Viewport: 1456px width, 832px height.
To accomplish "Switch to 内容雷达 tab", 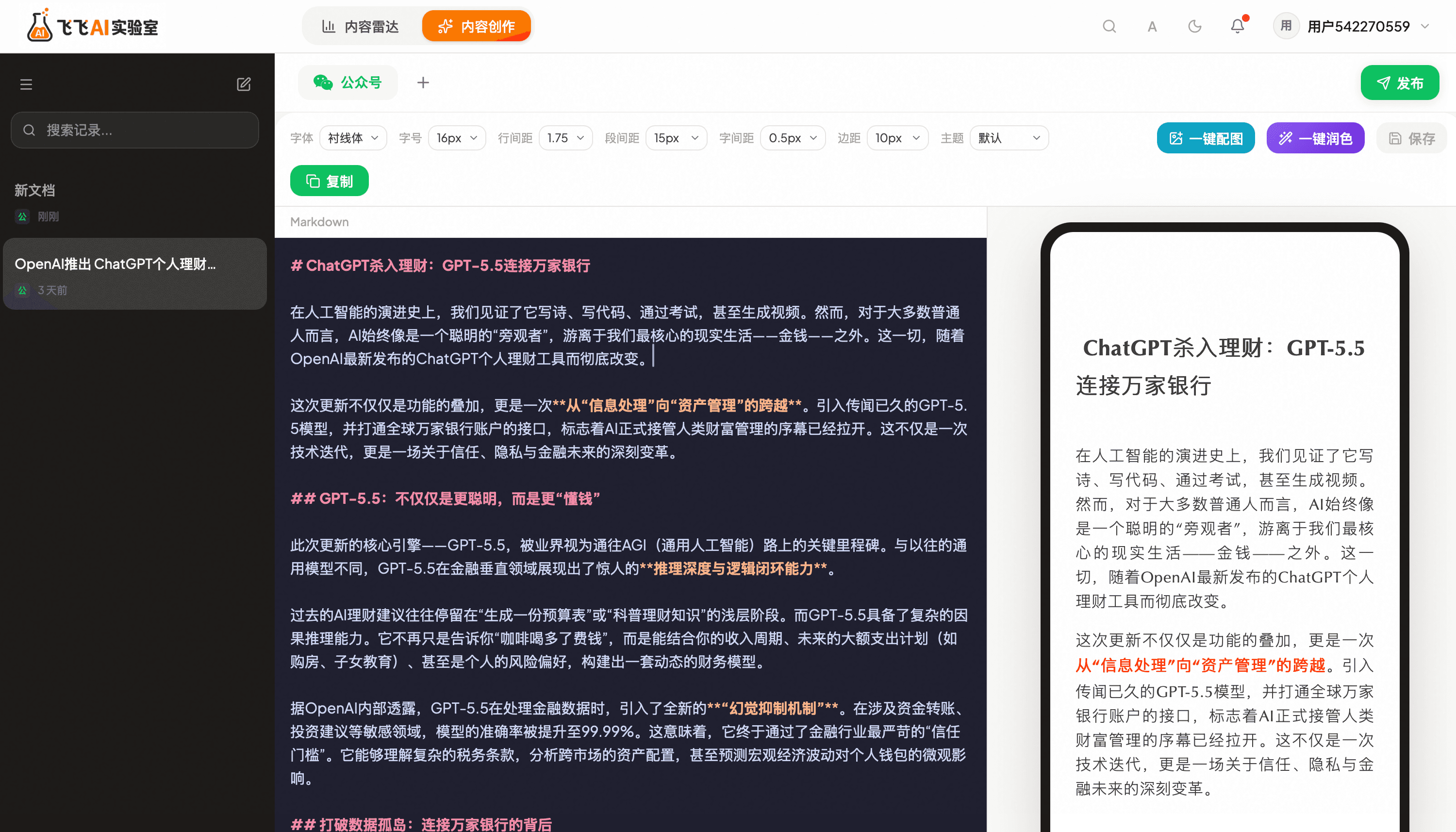I will point(361,26).
